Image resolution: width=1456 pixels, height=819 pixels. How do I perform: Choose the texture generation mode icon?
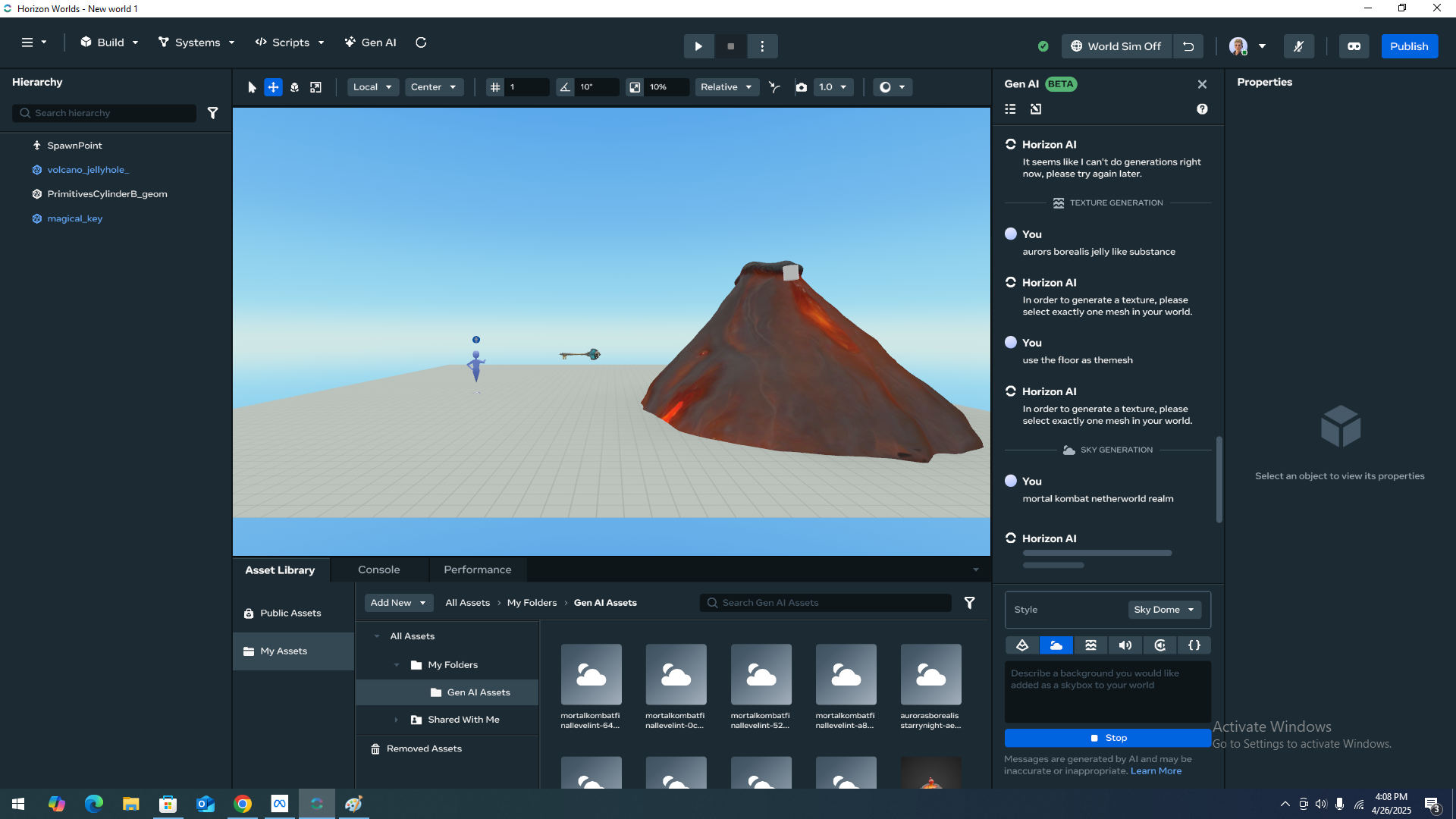tap(1090, 645)
